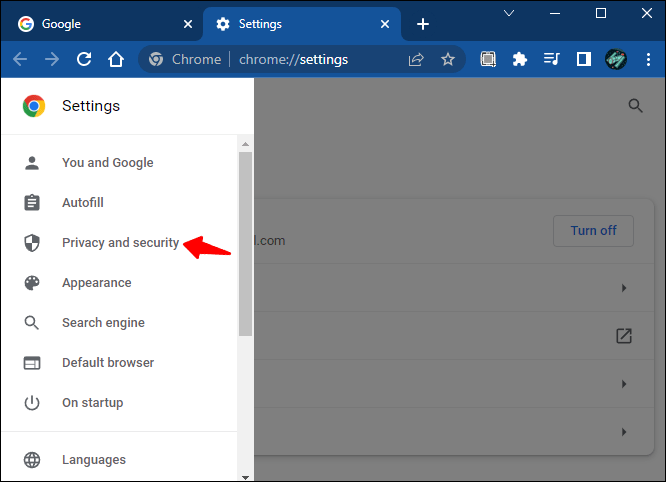Open Chrome three-dot menu
Screen dimensions: 666x482
click(648, 59)
